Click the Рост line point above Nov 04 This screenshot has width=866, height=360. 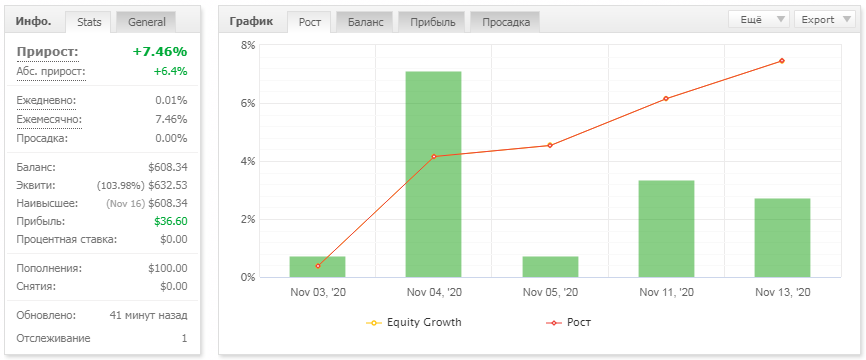434,156
